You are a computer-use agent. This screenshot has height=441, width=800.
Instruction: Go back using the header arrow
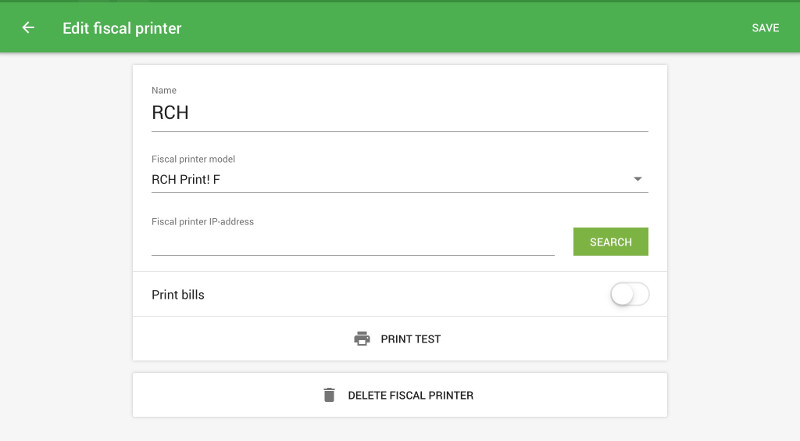pos(28,28)
